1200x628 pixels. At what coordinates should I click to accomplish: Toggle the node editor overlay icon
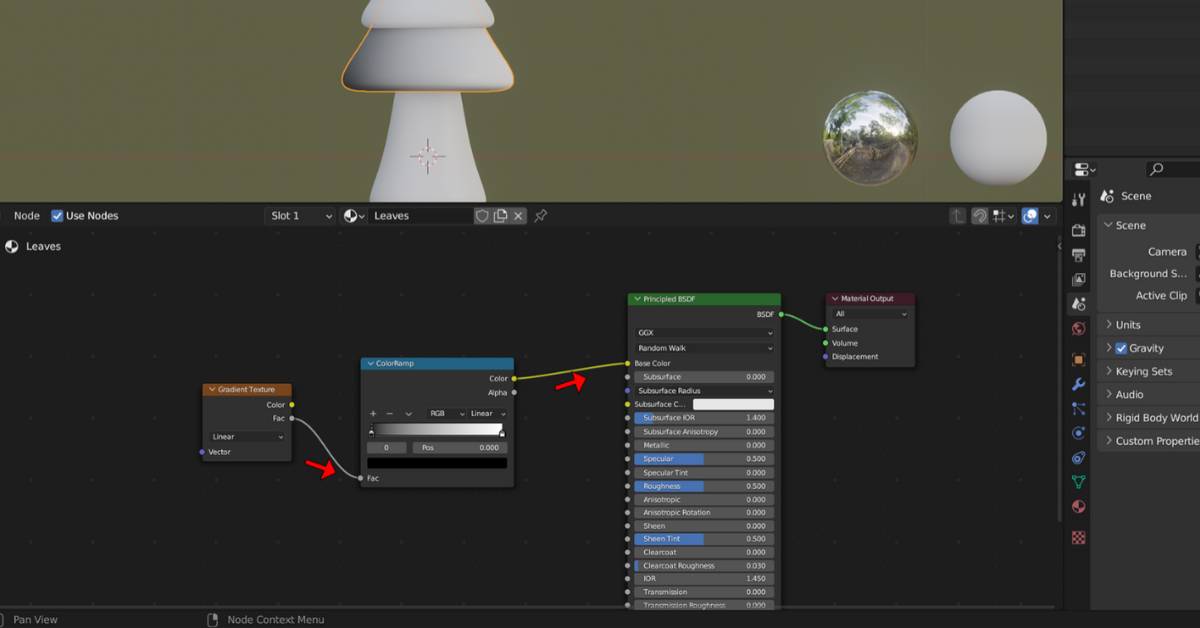[1030, 215]
